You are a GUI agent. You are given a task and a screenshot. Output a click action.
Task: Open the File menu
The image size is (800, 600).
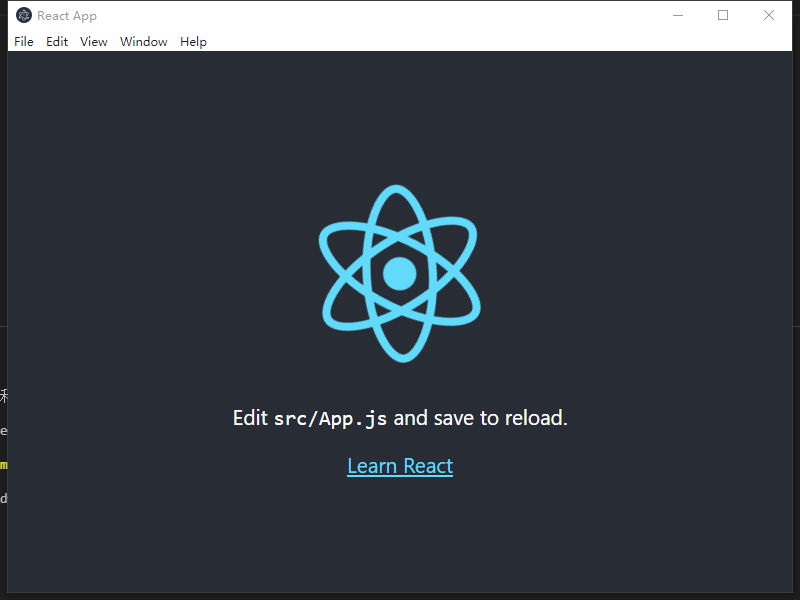coord(24,42)
